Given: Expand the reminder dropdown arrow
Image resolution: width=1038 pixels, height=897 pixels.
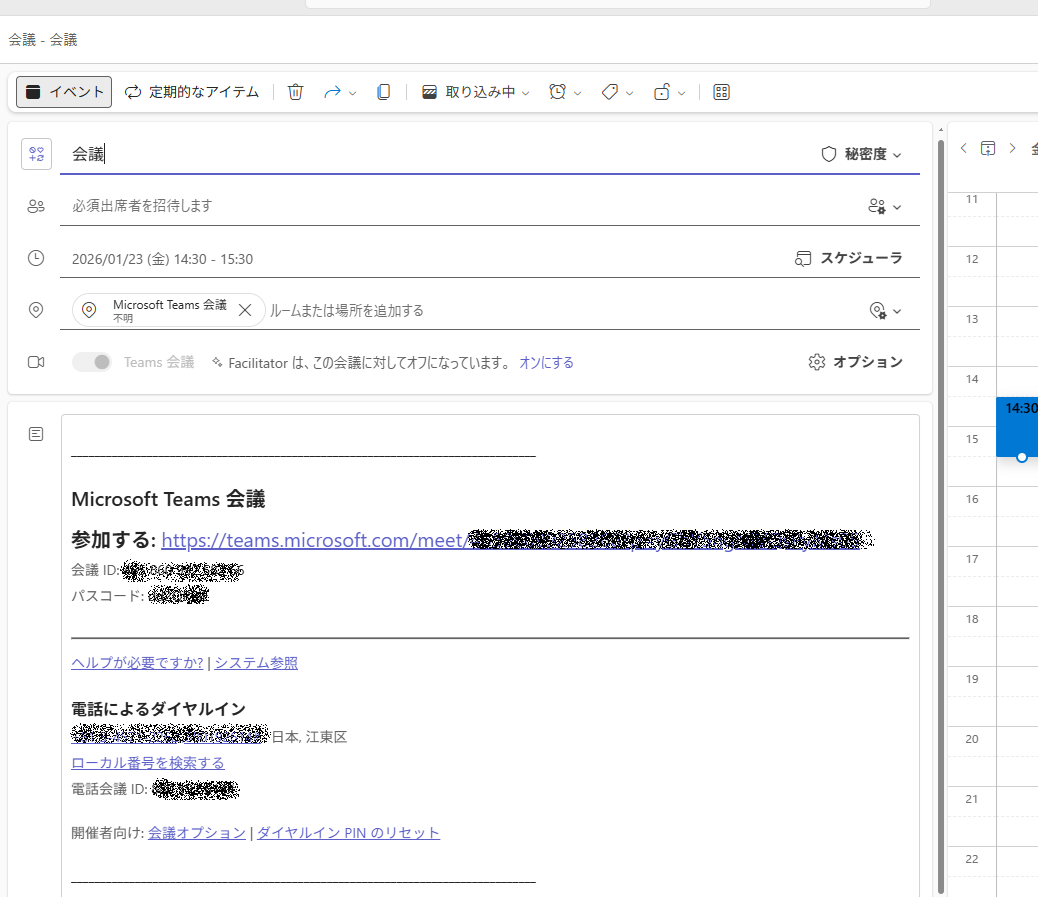Looking at the screenshot, I should (x=577, y=93).
